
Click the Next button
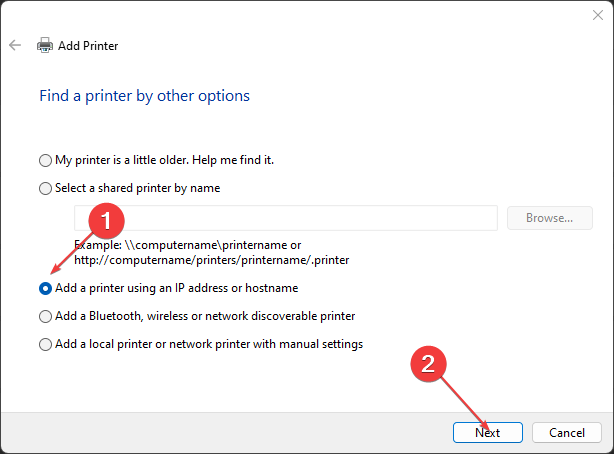(x=488, y=432)
